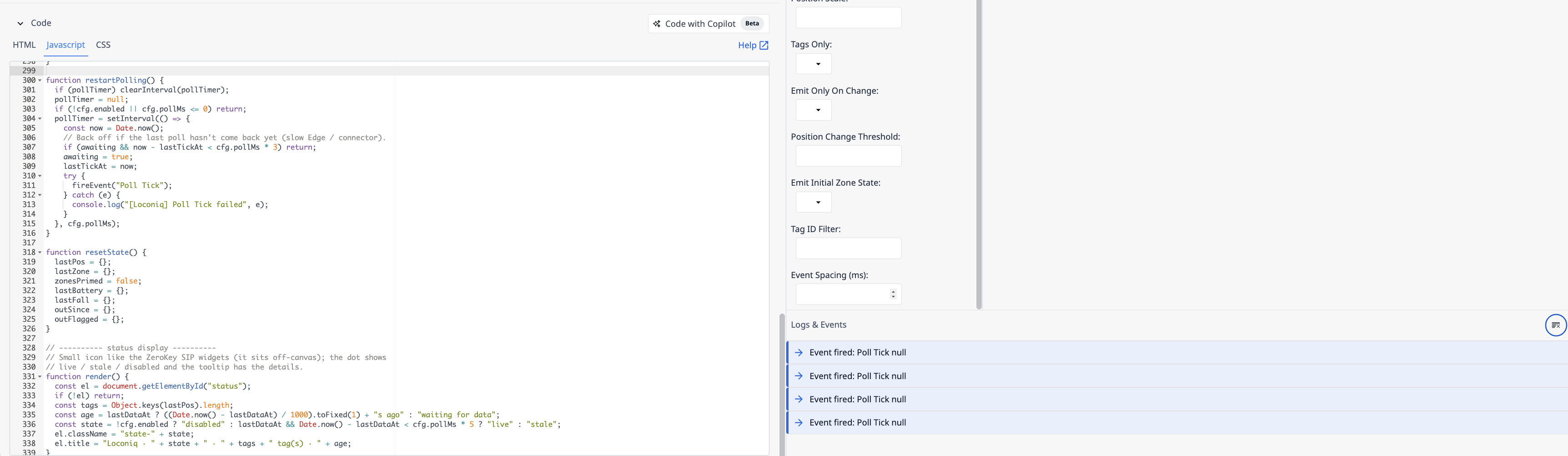Click the Tag ID Filter field
Screen dimensions: 1568x456
(x=849, y=248)
